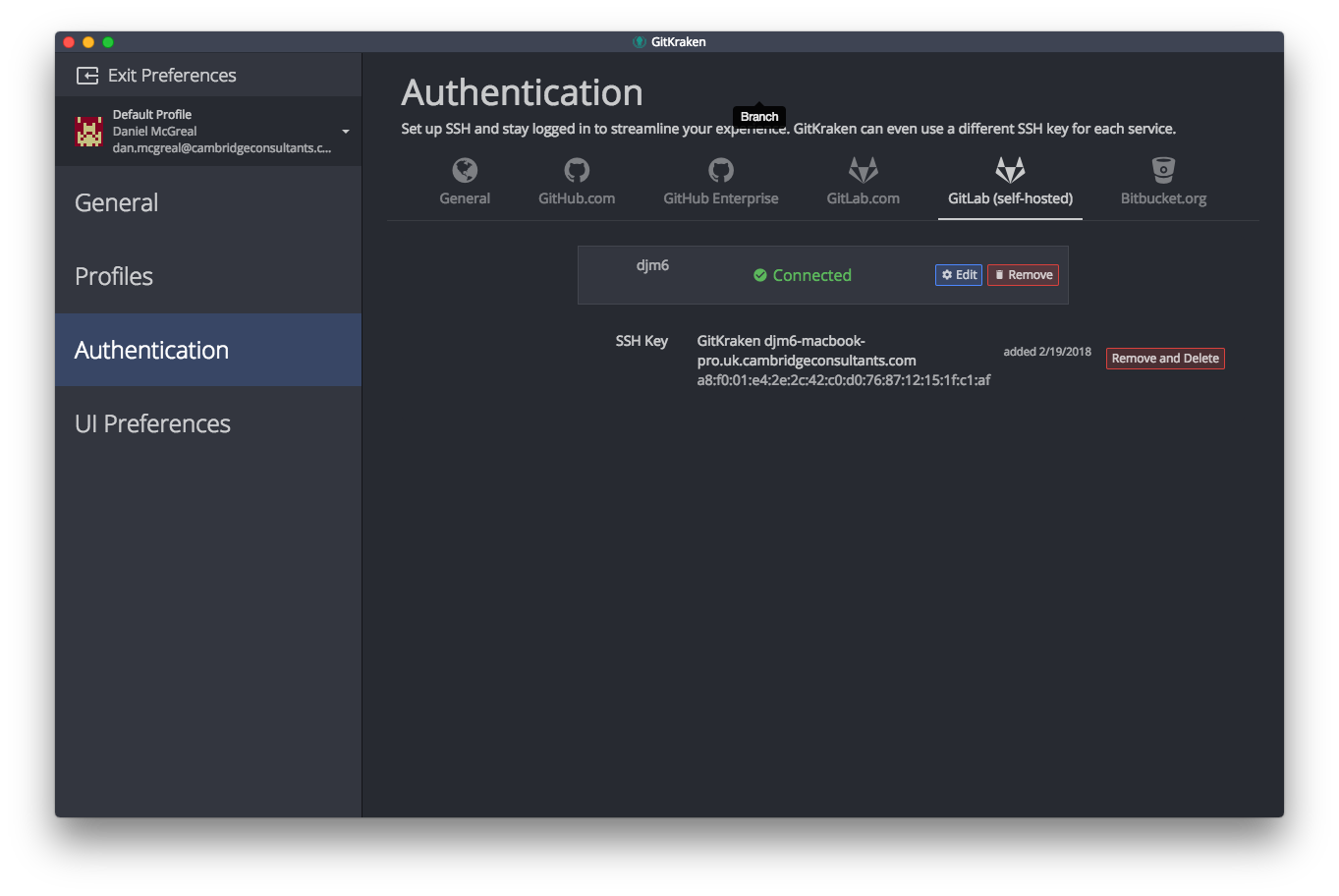Click the SSH key fingerprint a8:f0:01 text
Viewport: 1339px width, 896px height.
pyautogui.click(x=844, y=380)
